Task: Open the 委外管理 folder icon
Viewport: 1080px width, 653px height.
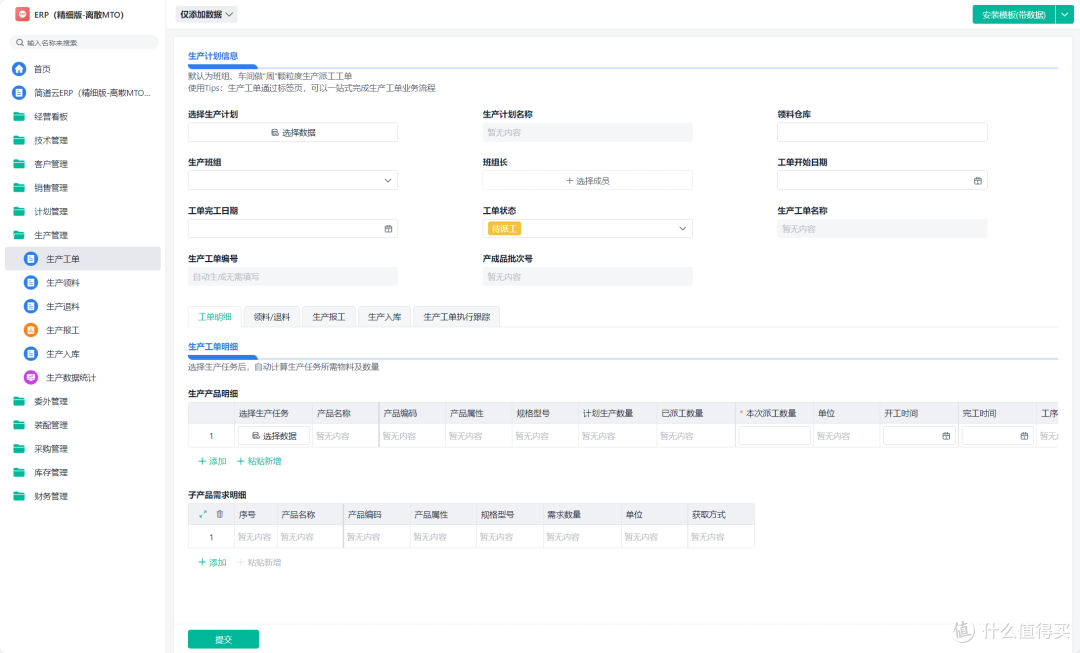Action: [19, 401]
